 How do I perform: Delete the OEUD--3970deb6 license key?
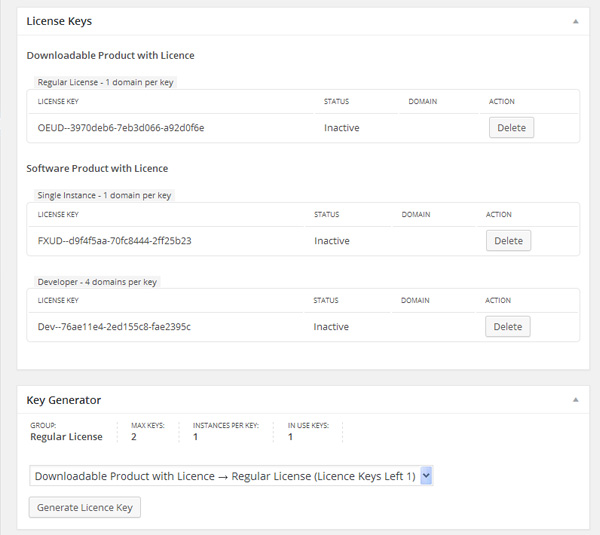pyautogui.click(x=511, y=127)
